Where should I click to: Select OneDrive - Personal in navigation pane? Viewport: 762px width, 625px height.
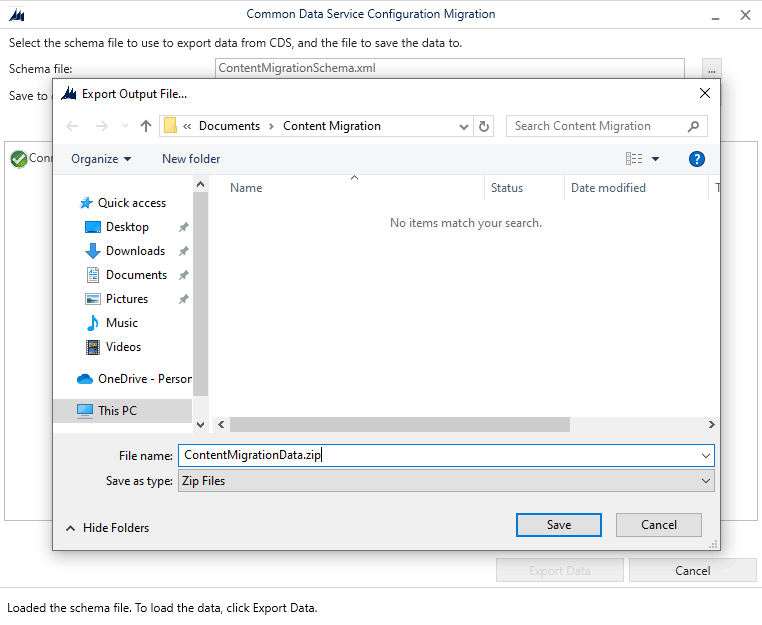click(x=134, y=379)
